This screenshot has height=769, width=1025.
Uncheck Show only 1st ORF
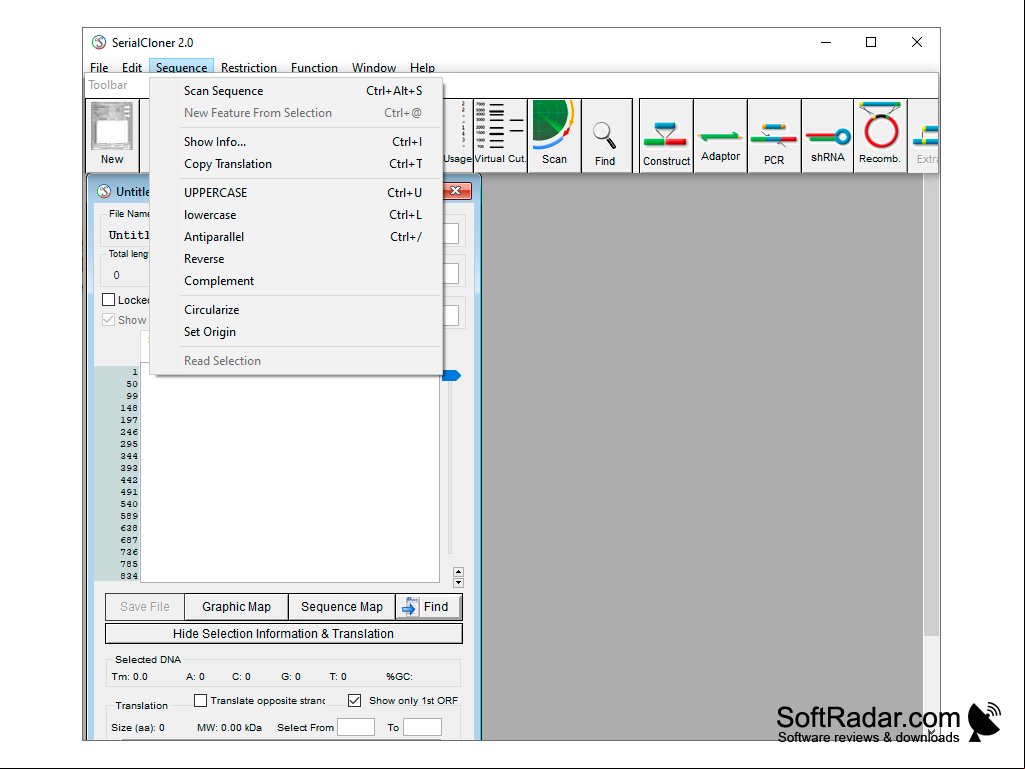point(354,700)
